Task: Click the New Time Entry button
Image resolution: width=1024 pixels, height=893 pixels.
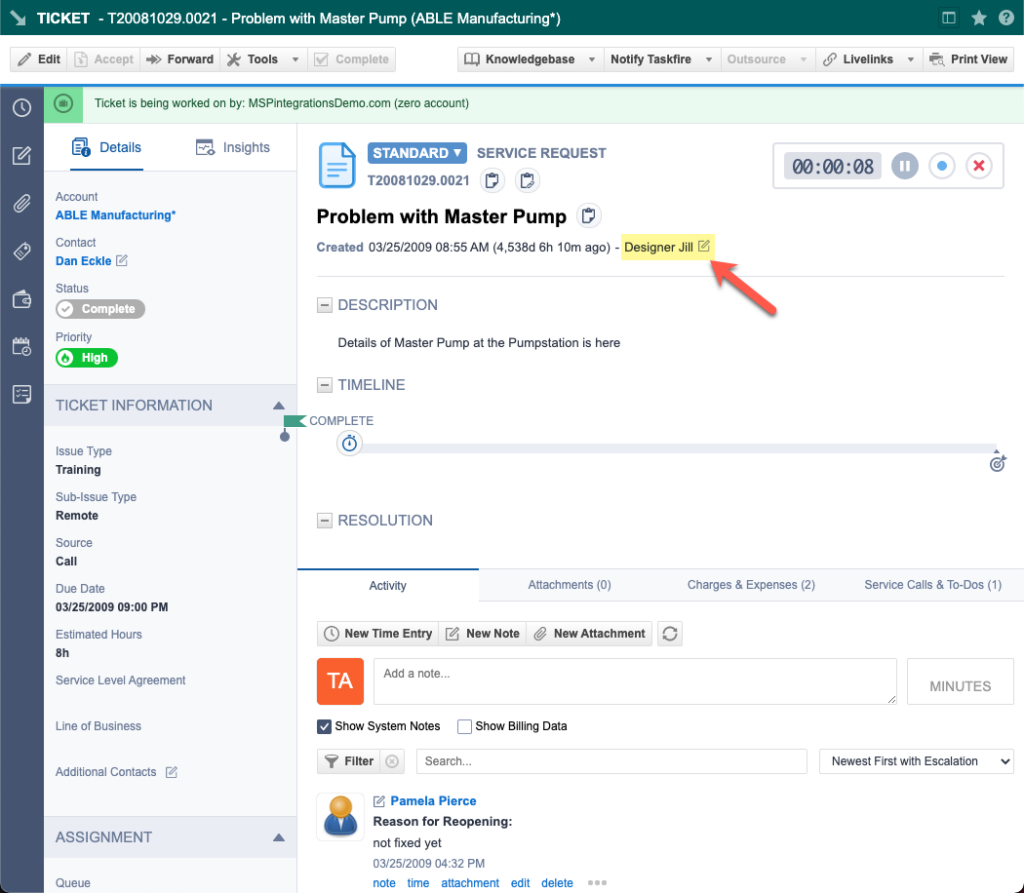Action: [378, 633]
